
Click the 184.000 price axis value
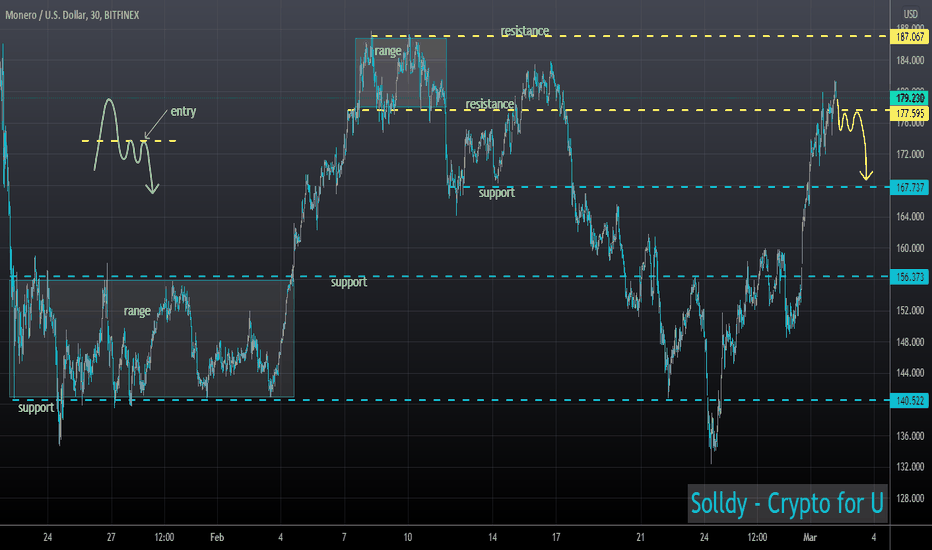[x=910, y=60]
